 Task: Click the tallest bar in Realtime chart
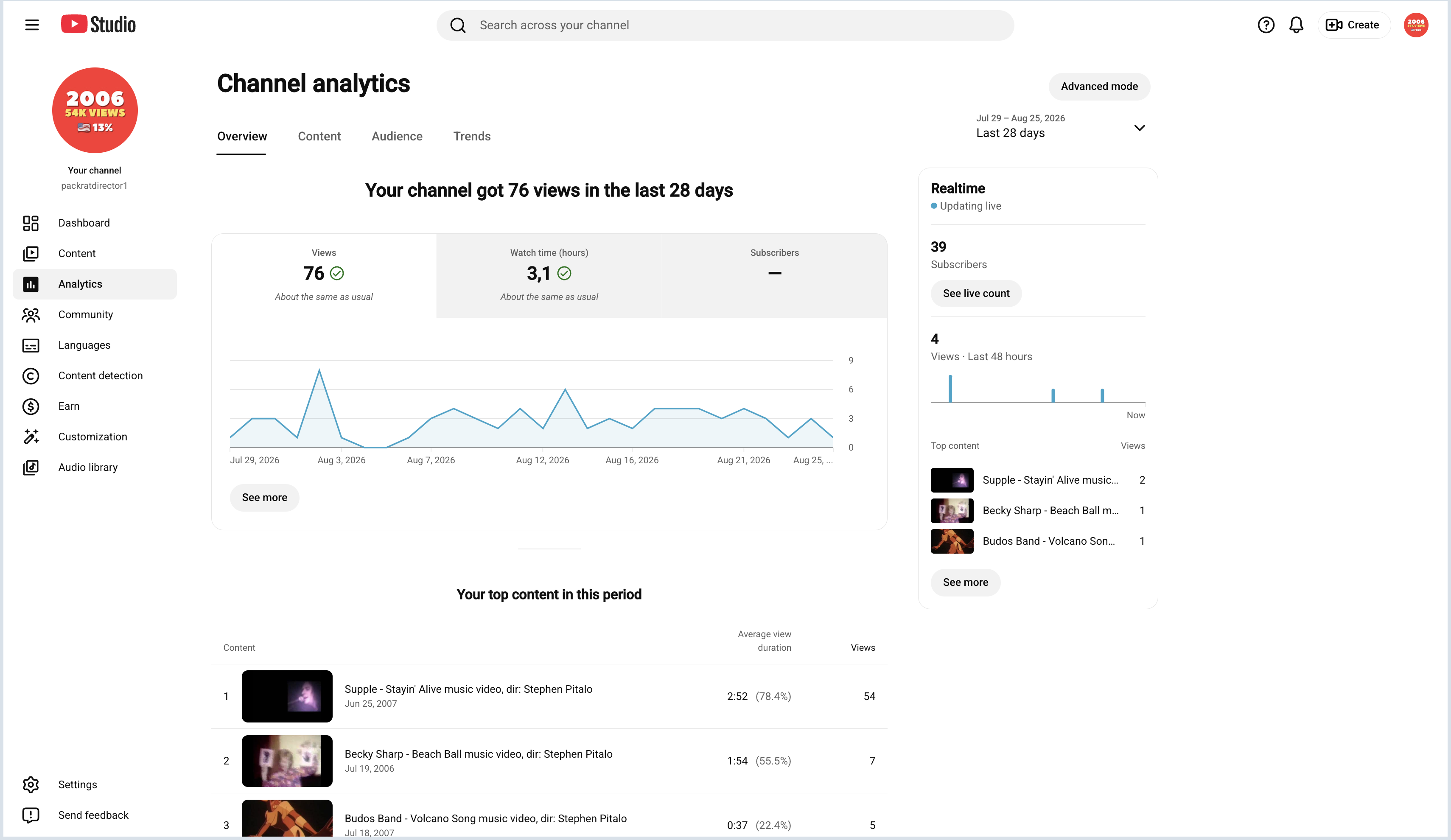click(950, 389)
